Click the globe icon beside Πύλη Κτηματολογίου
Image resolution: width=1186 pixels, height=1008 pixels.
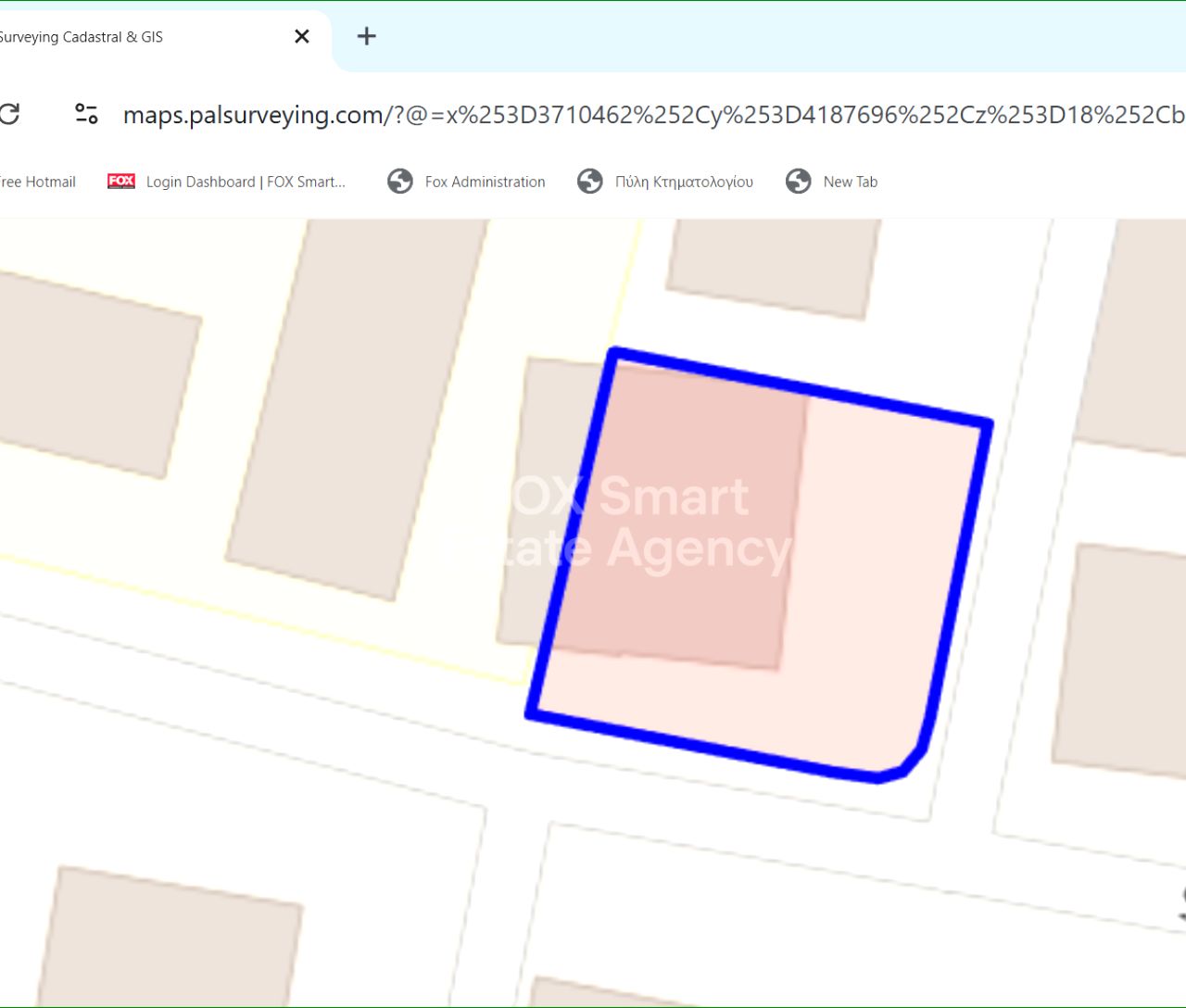pyautogui.click(x=590, y=182)
